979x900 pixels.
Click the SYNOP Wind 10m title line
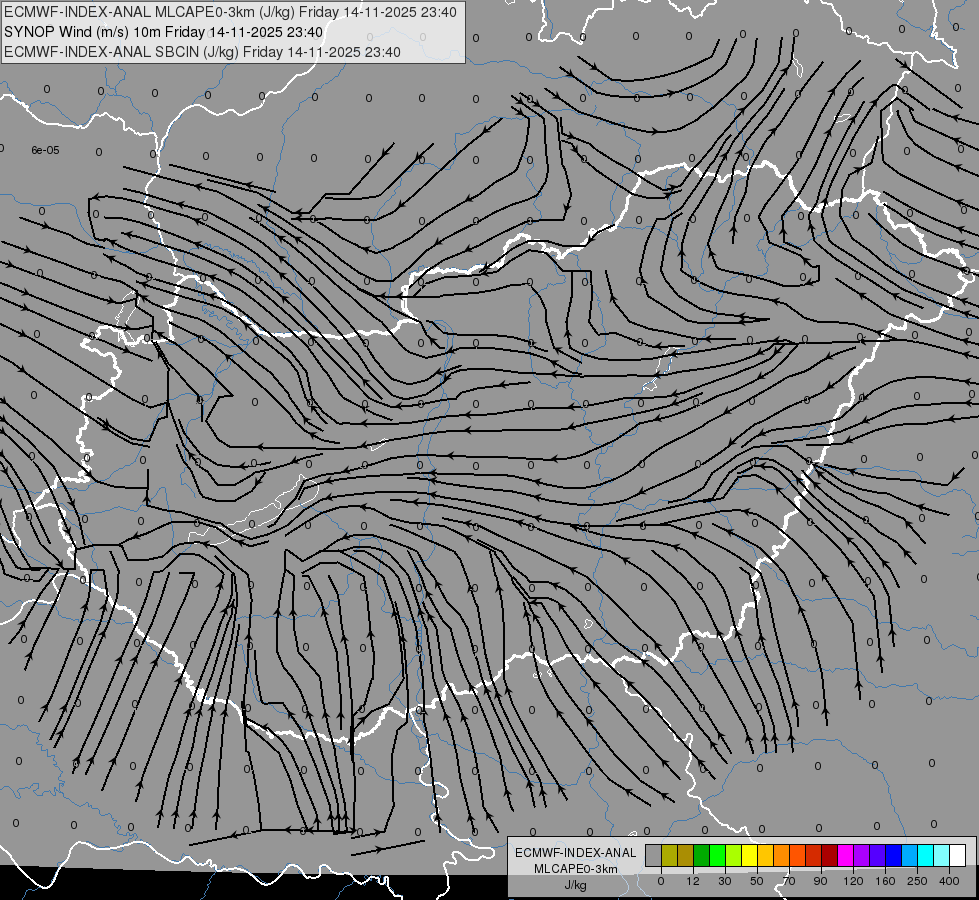(164, 32)
